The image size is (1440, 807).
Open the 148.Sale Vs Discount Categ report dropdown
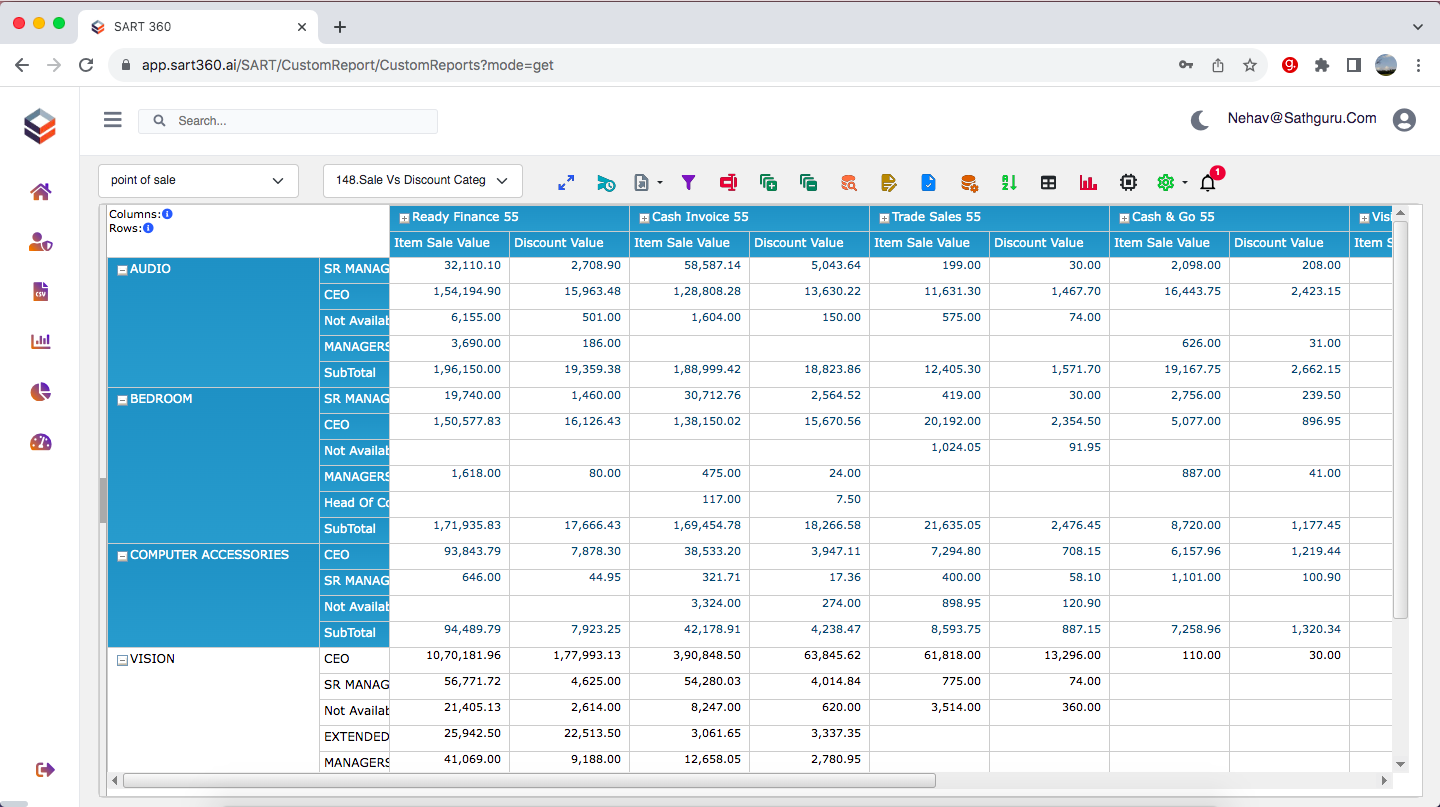coord(422,181)
